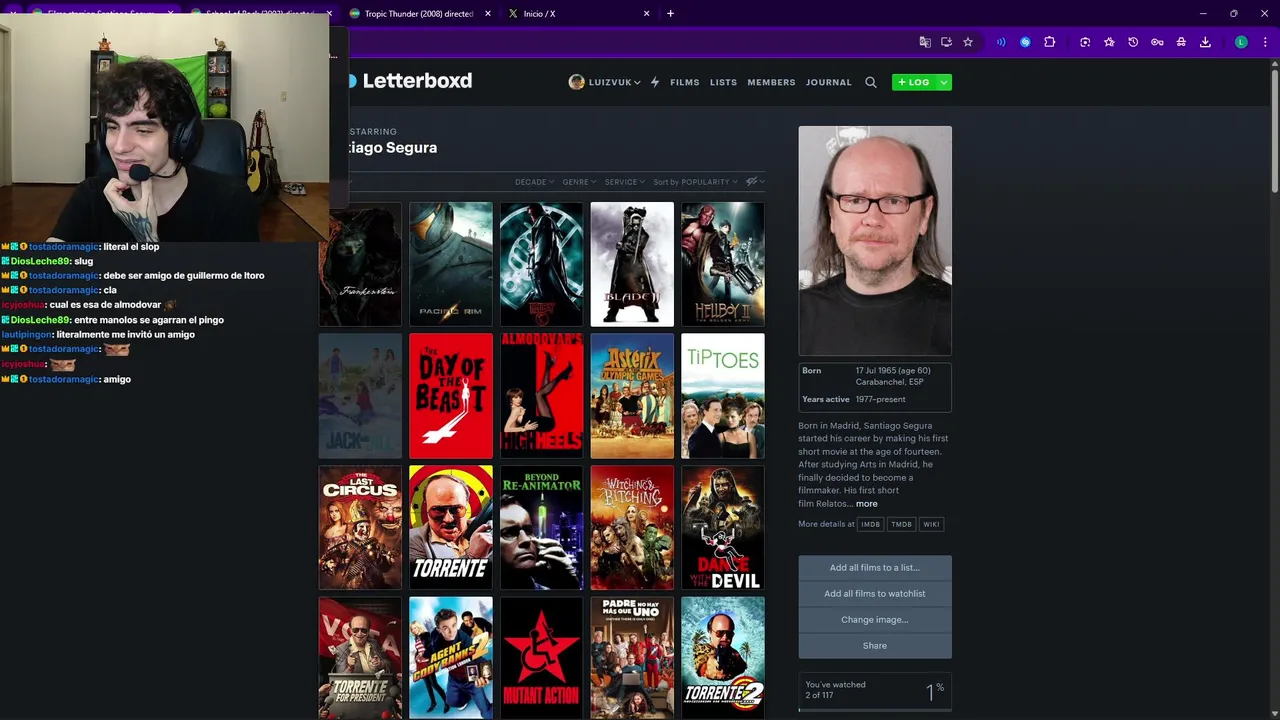The height and width of the screenshot is (720, 1280).
Task: Click the screenshot capture toolbar icon
Action: coord(1085,42)
